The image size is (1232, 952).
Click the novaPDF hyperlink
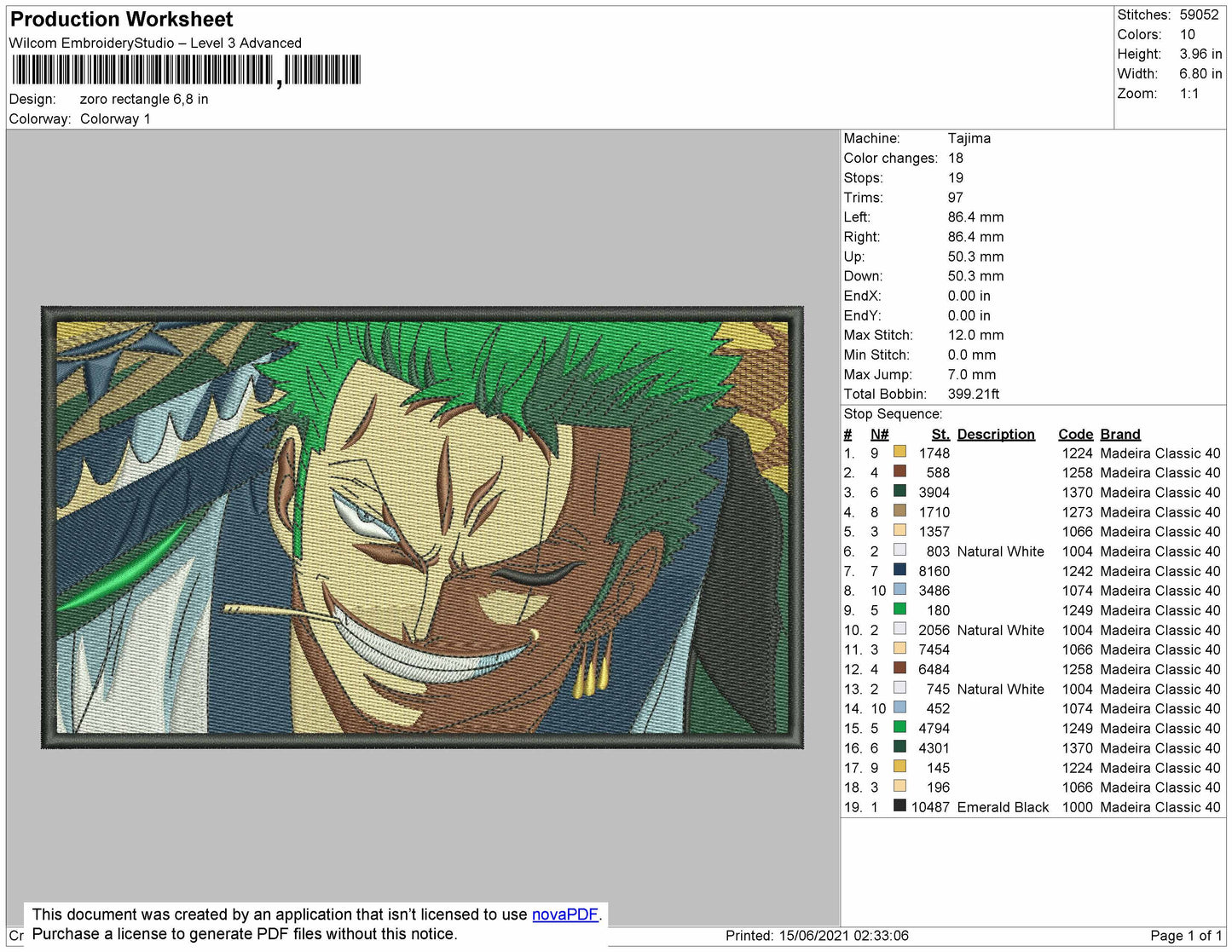565,914
